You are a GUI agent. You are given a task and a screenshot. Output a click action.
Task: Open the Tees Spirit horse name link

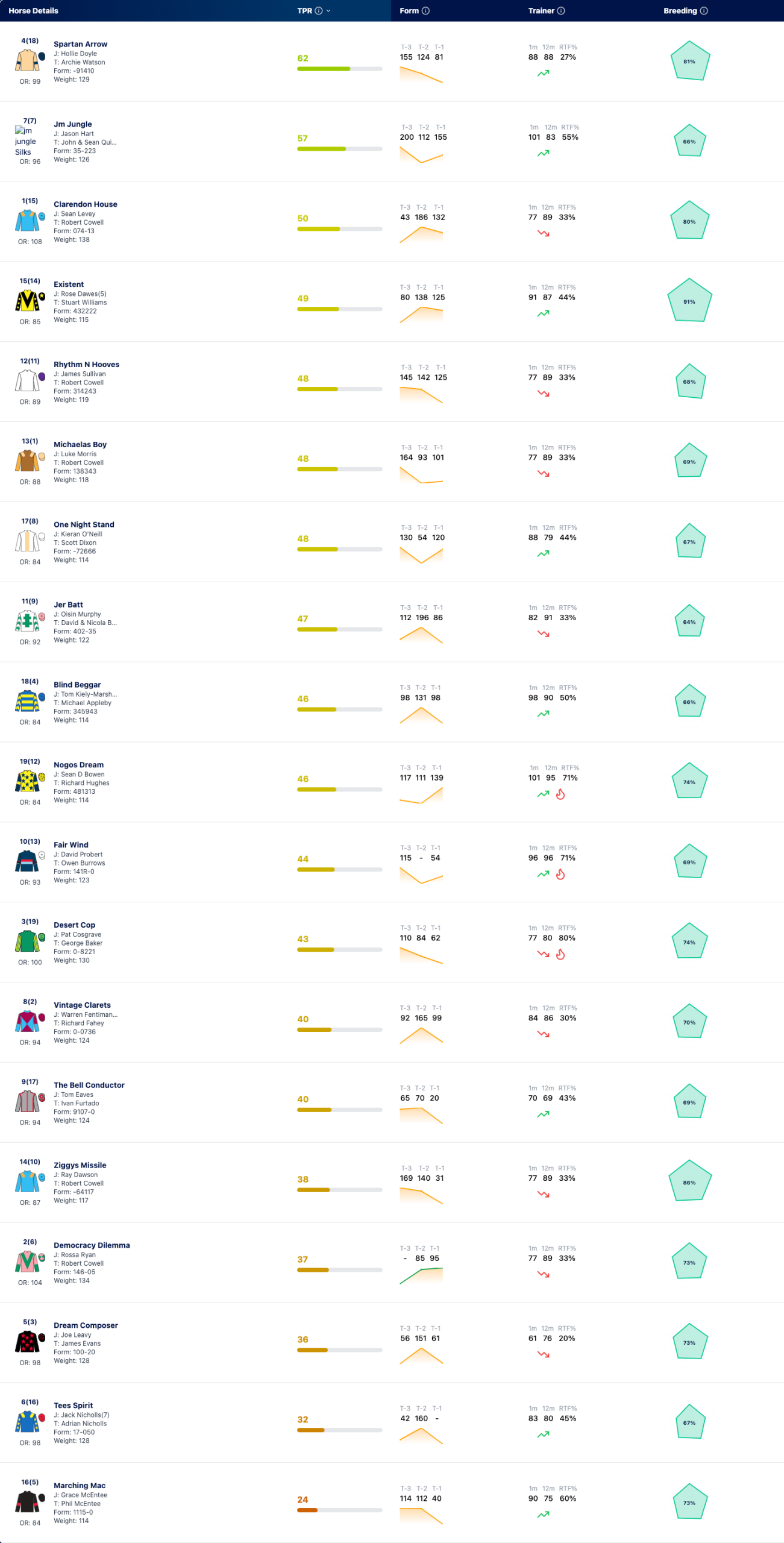73,1406
